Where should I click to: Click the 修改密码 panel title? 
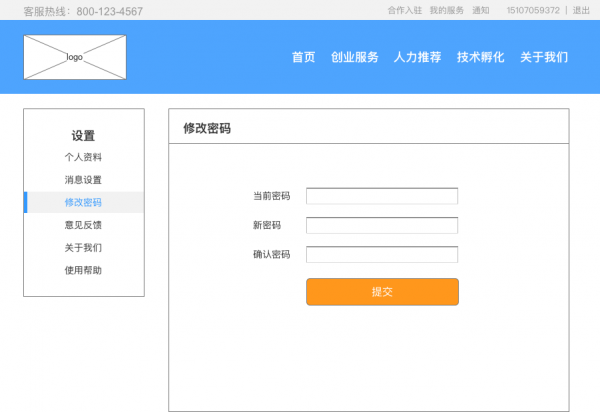(207, 128)
